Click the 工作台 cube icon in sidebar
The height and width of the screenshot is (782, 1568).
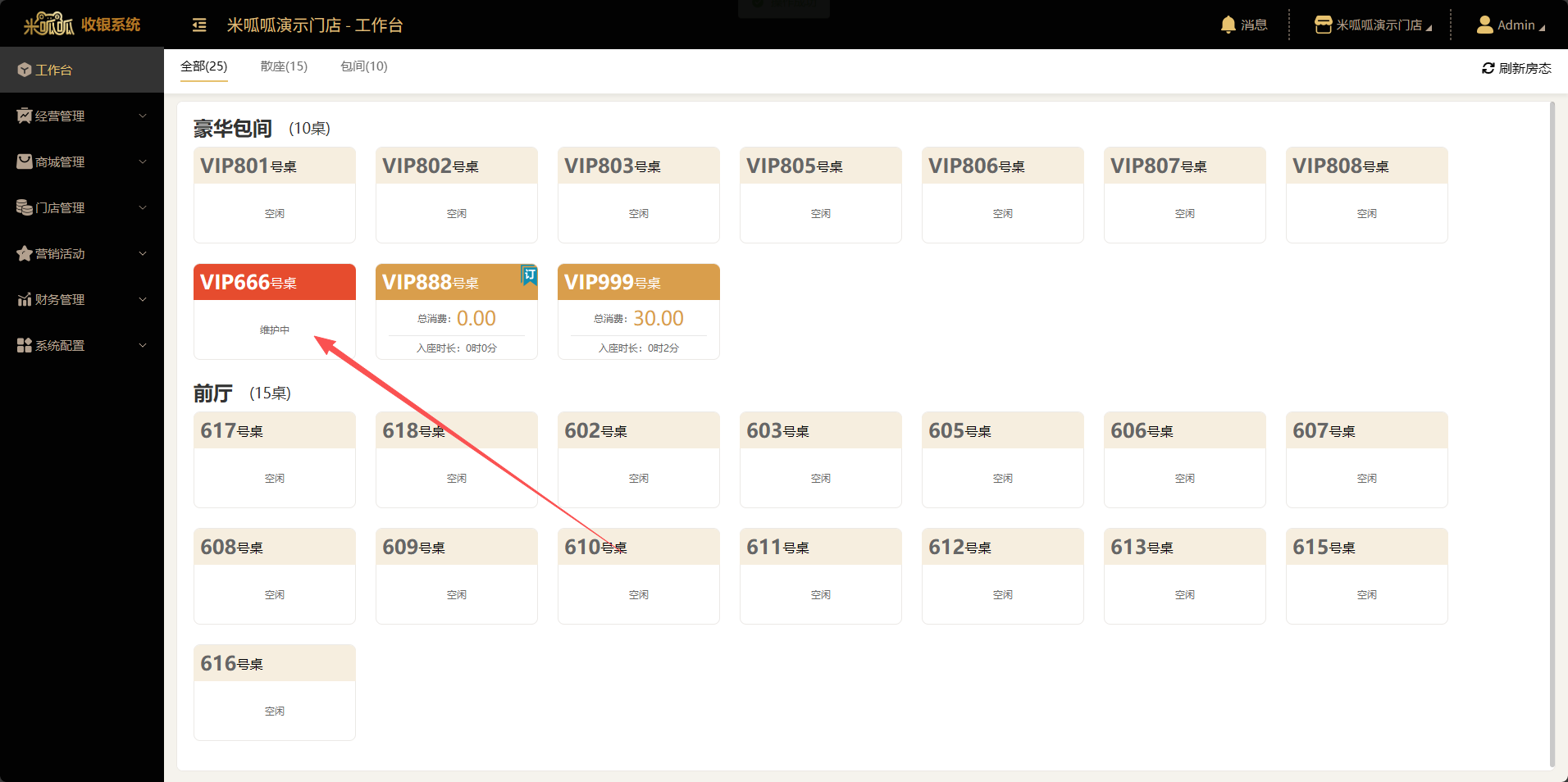coord(25,70)
